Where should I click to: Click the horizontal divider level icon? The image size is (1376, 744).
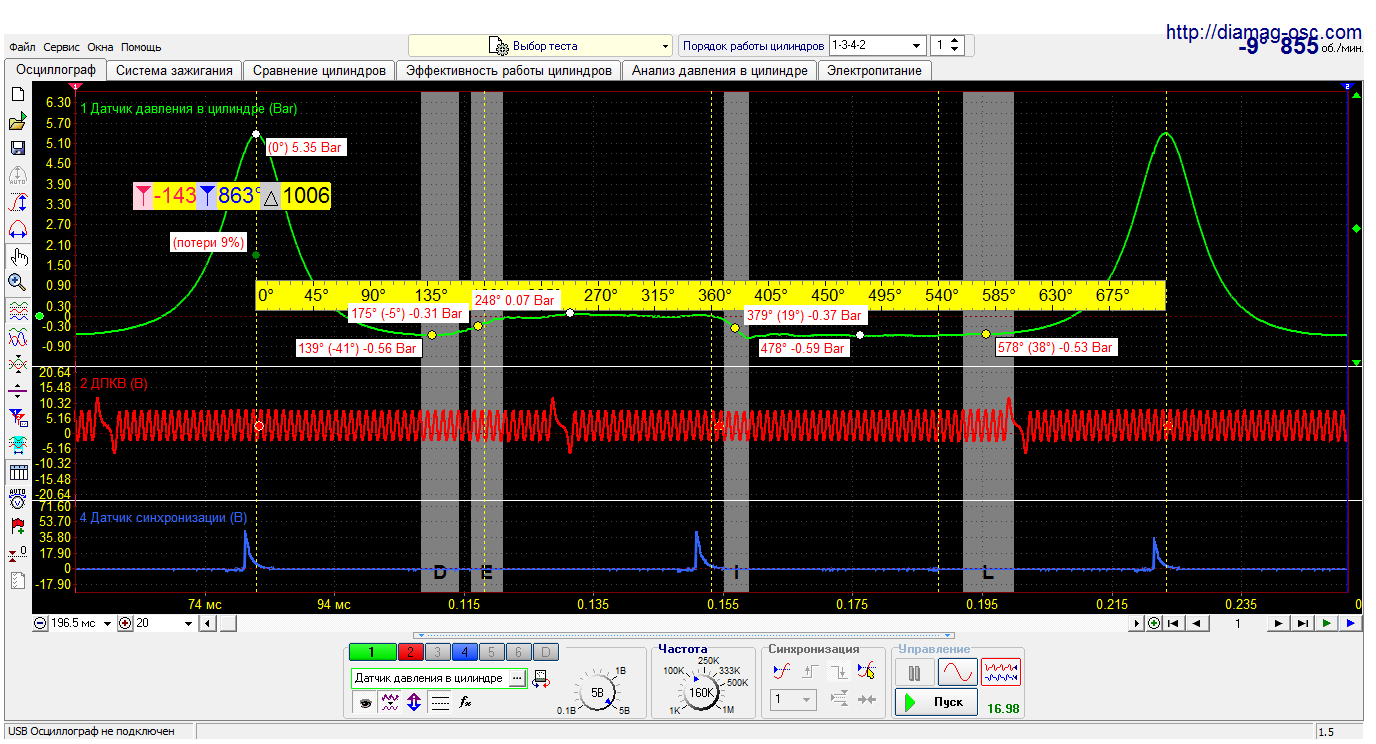(17, 391)
